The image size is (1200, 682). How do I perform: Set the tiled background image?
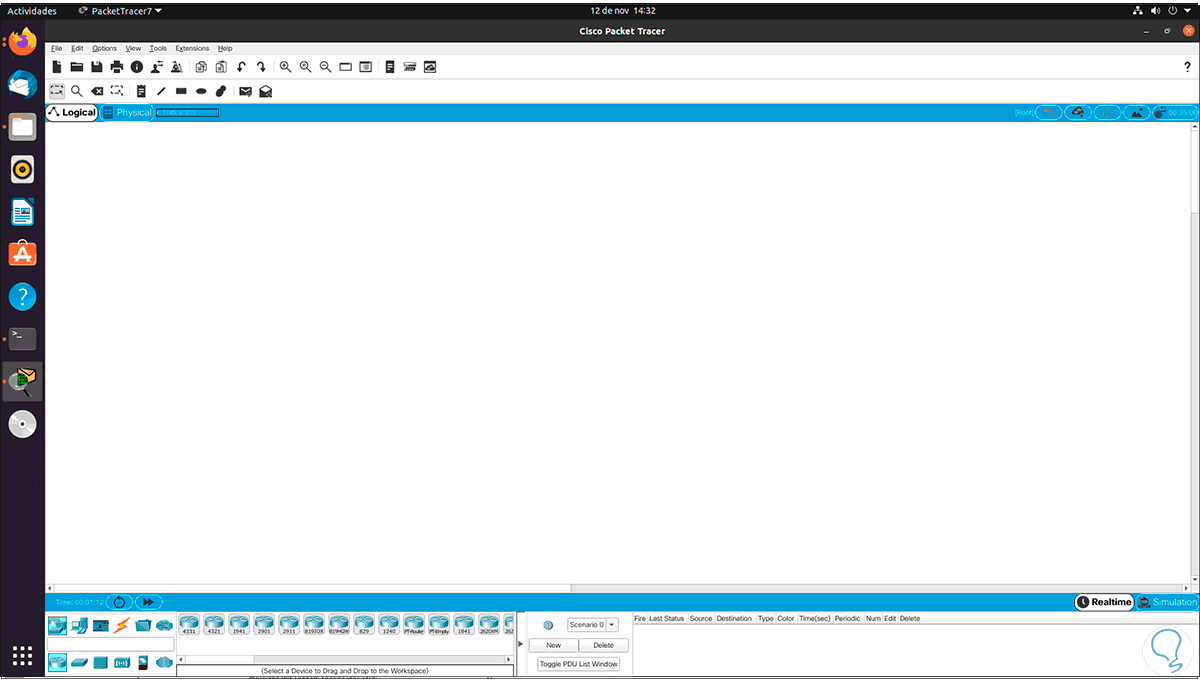click(x=1137, y=112)
